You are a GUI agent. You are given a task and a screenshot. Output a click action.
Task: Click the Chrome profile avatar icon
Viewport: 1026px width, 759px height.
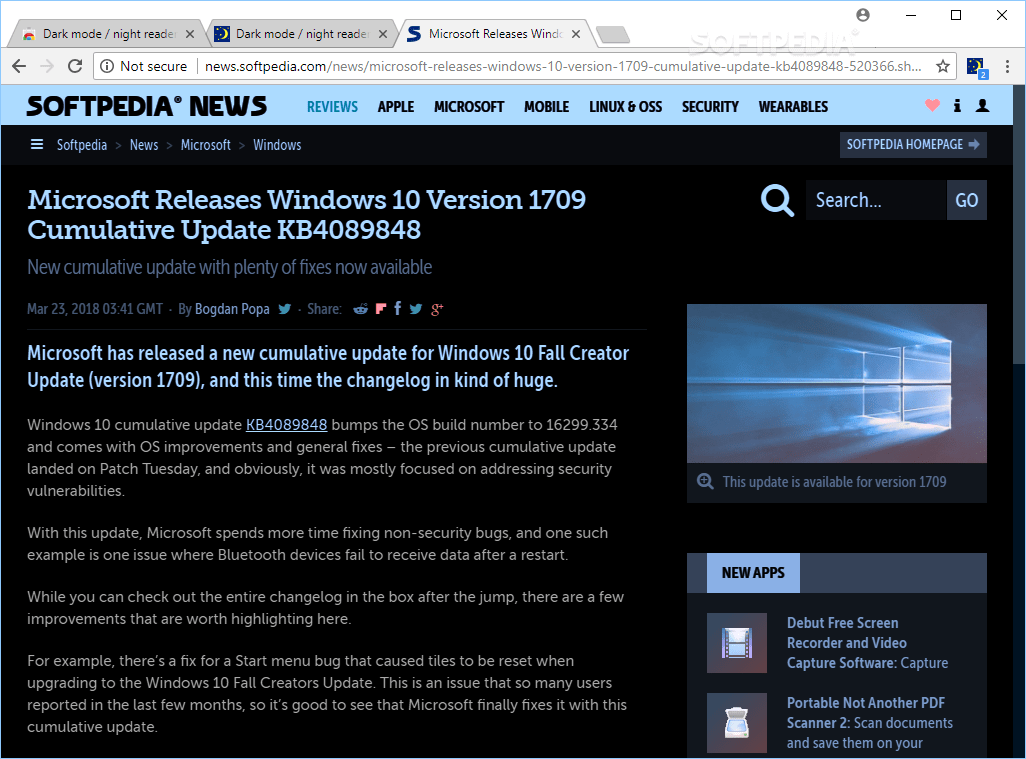tap(863, 15)
